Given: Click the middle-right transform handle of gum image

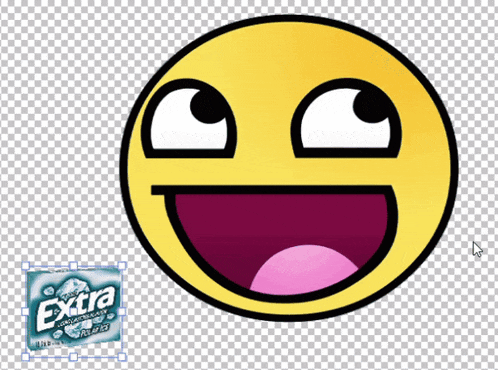Looking at the screenshot, I should [122, 312].
